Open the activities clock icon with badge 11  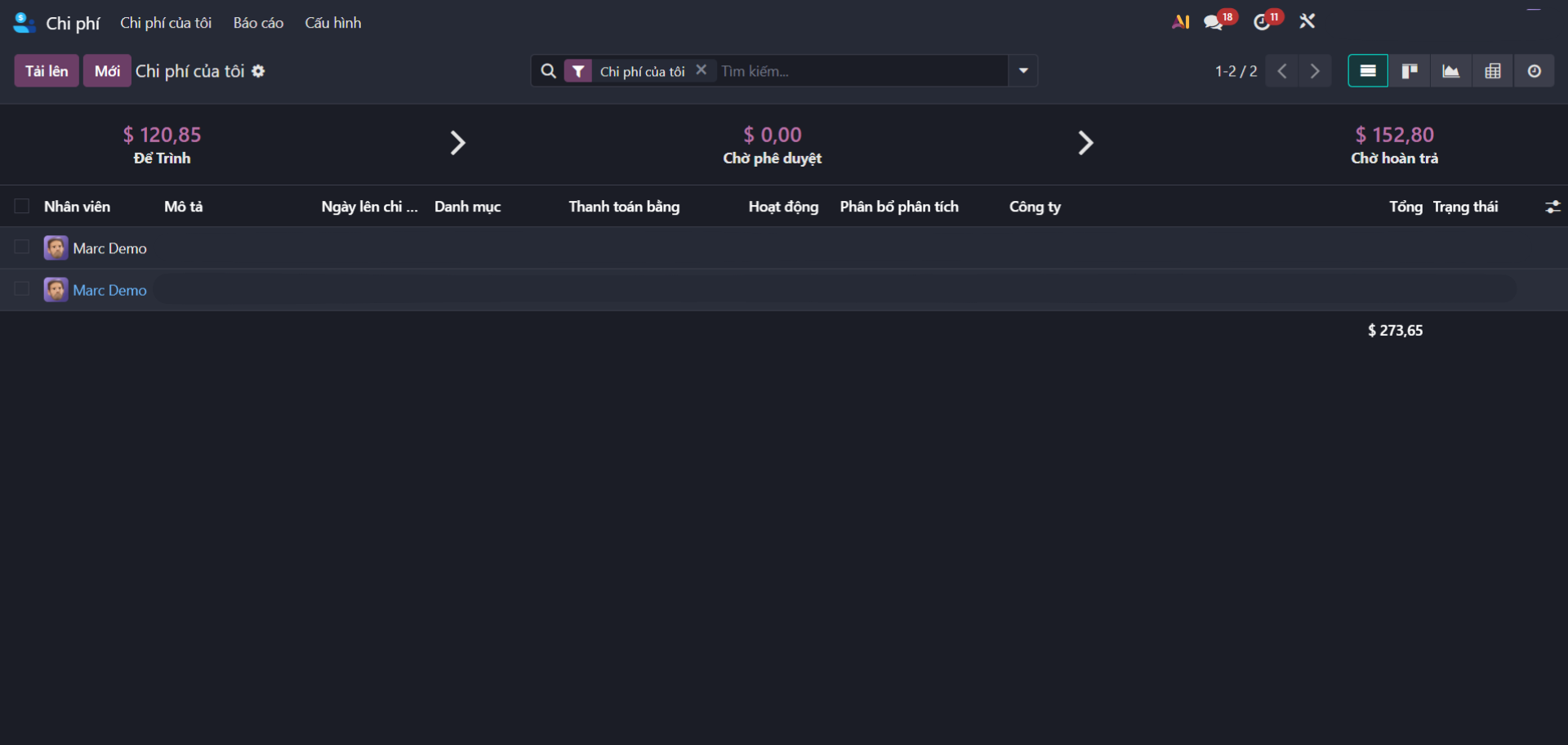point(1263,22)
